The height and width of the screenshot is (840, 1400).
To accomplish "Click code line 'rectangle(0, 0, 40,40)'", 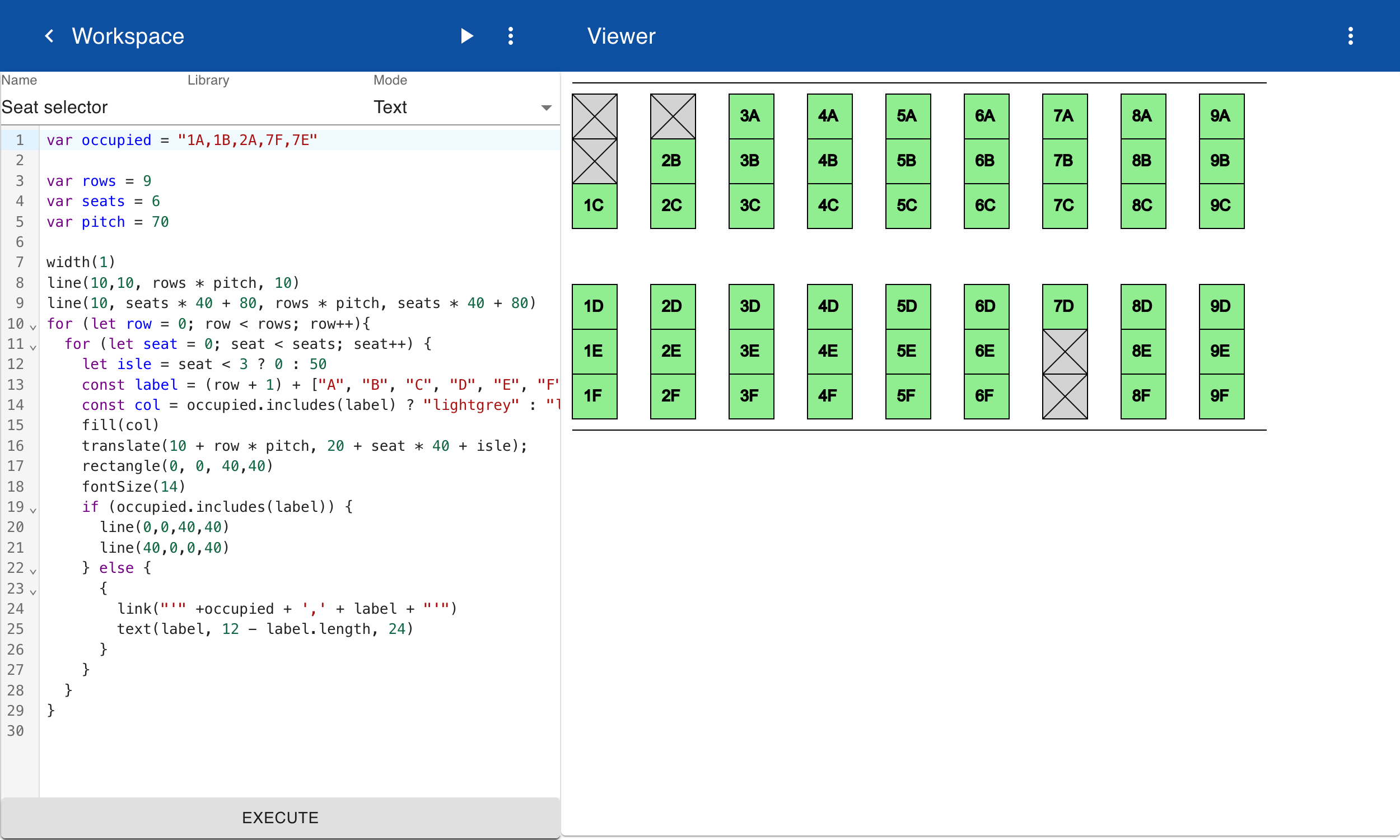I will (x=178, y=466).
